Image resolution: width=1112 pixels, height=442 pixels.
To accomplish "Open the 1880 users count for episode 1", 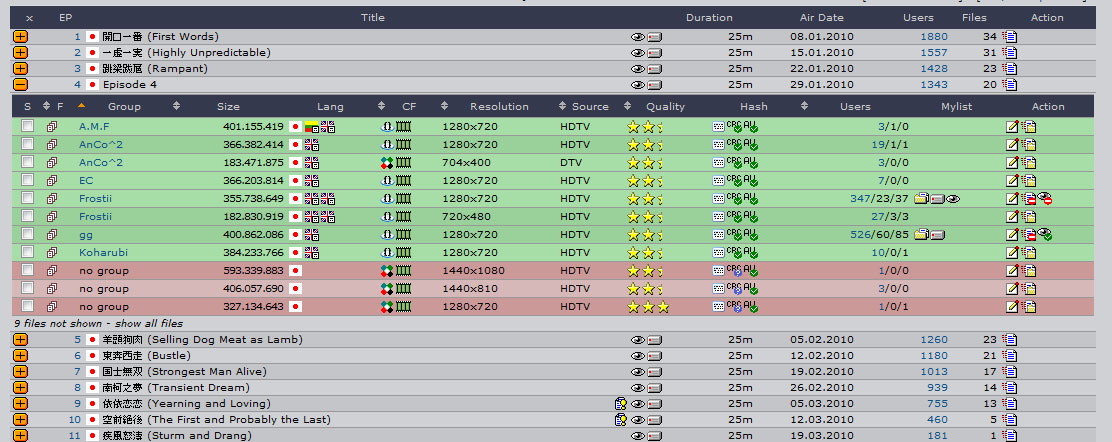I will 919,37.
